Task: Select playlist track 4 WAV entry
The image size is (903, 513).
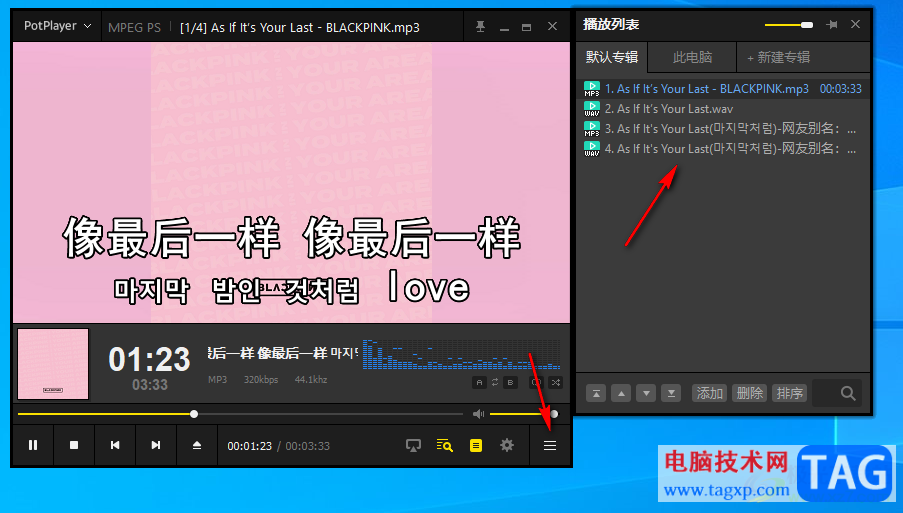Action: (723, 149)
